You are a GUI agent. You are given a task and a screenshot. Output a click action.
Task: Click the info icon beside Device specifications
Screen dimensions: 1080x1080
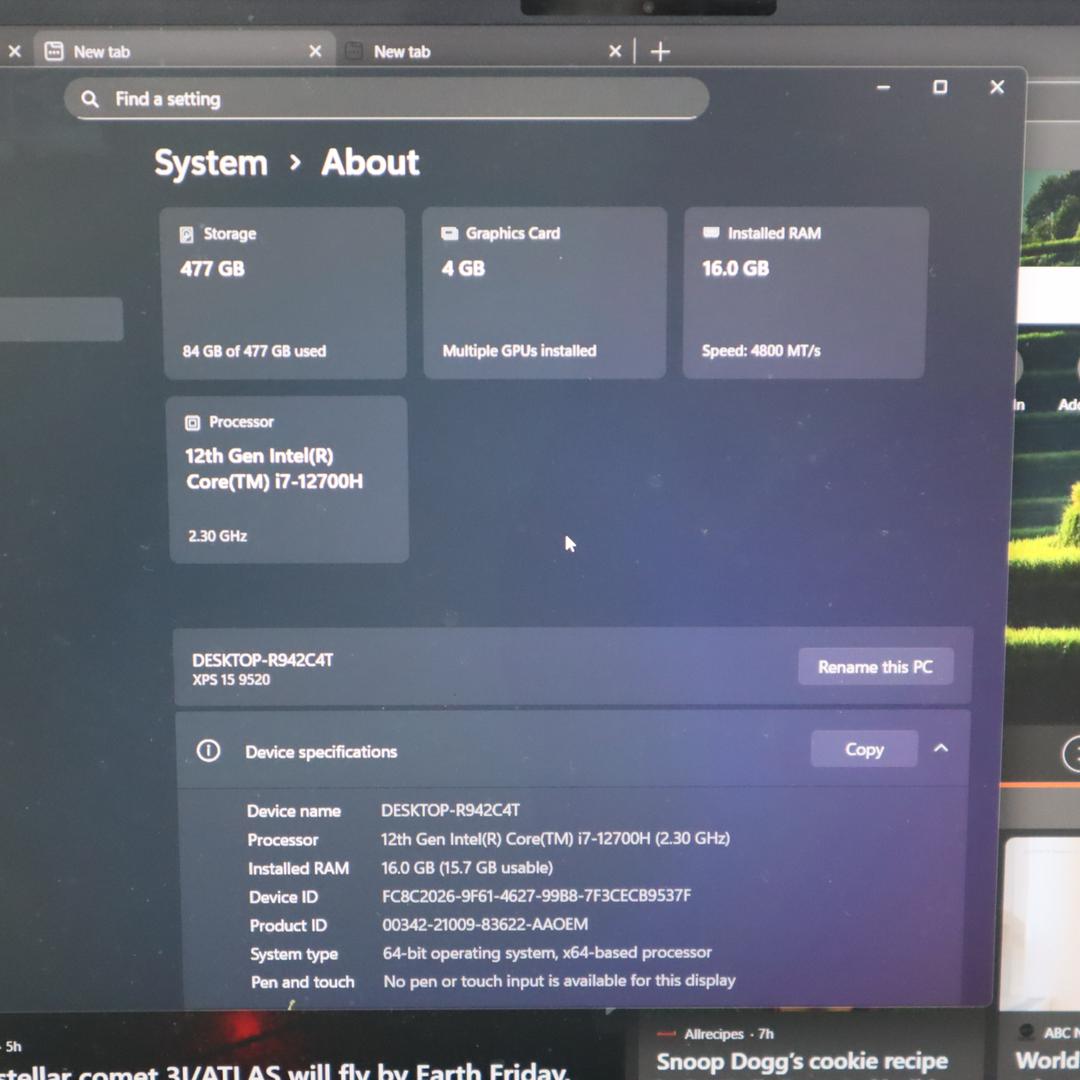click(x=208, y=751)
